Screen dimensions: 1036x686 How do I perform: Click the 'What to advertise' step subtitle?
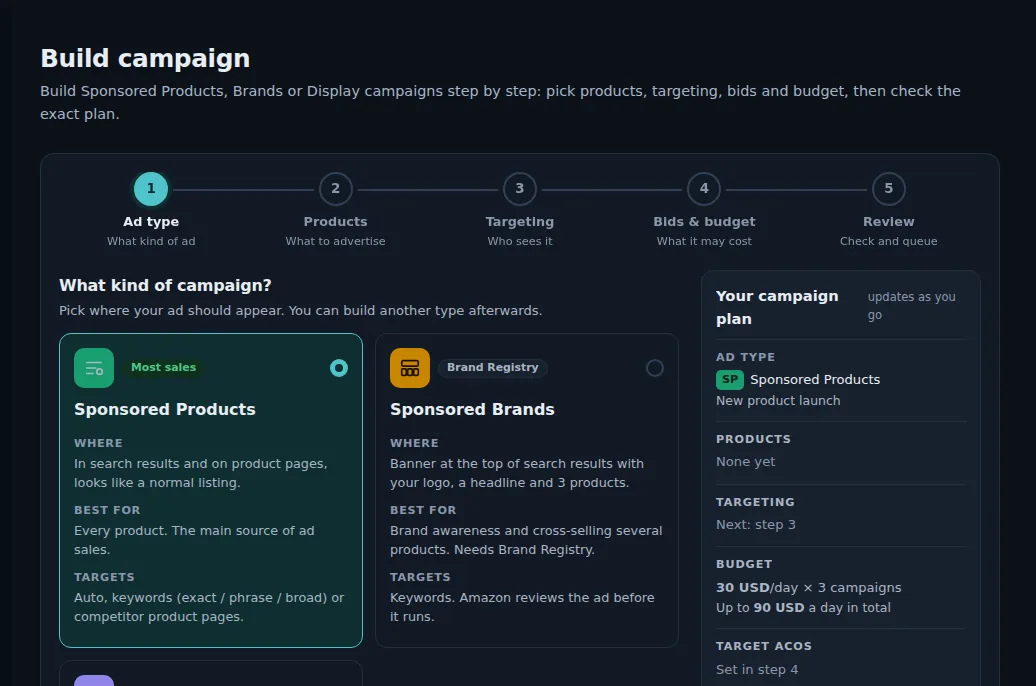pos(336,241)
